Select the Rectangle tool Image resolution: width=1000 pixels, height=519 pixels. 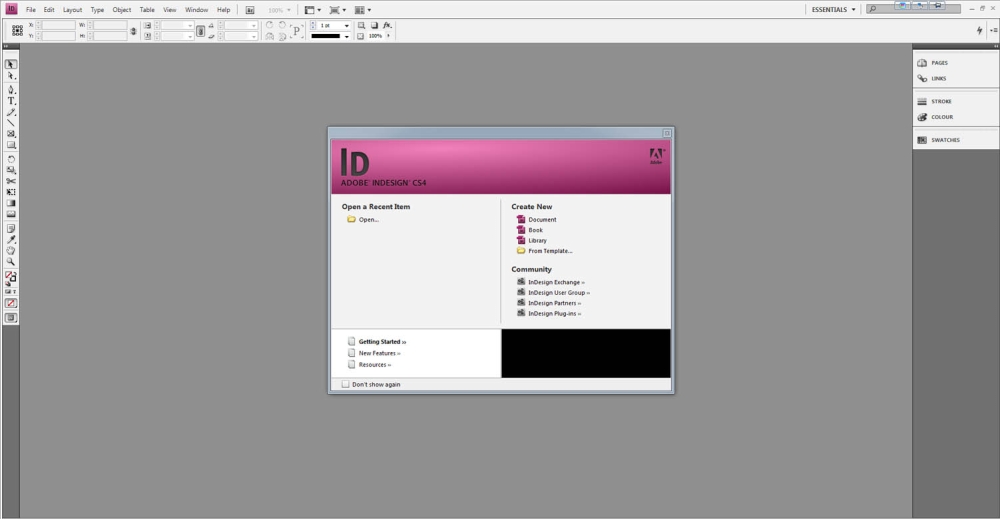pyautogui.click(x=11, y=145)
